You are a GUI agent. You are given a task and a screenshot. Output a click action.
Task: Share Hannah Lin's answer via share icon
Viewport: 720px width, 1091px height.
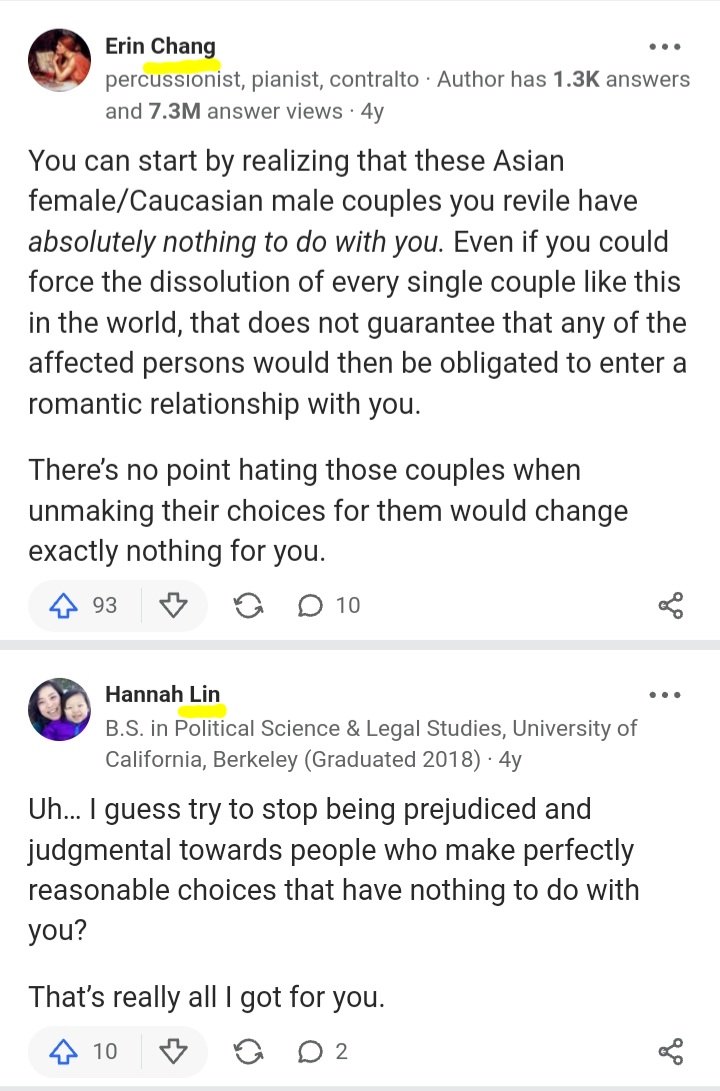coord(671,1051)
